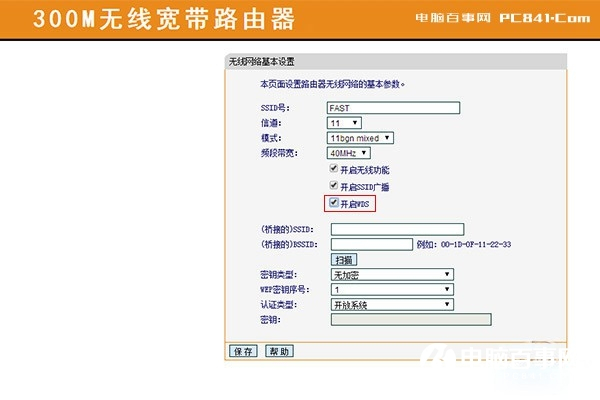
Task: Click the 无线网络基本设置 panel title
Action: tap(261, 62)
